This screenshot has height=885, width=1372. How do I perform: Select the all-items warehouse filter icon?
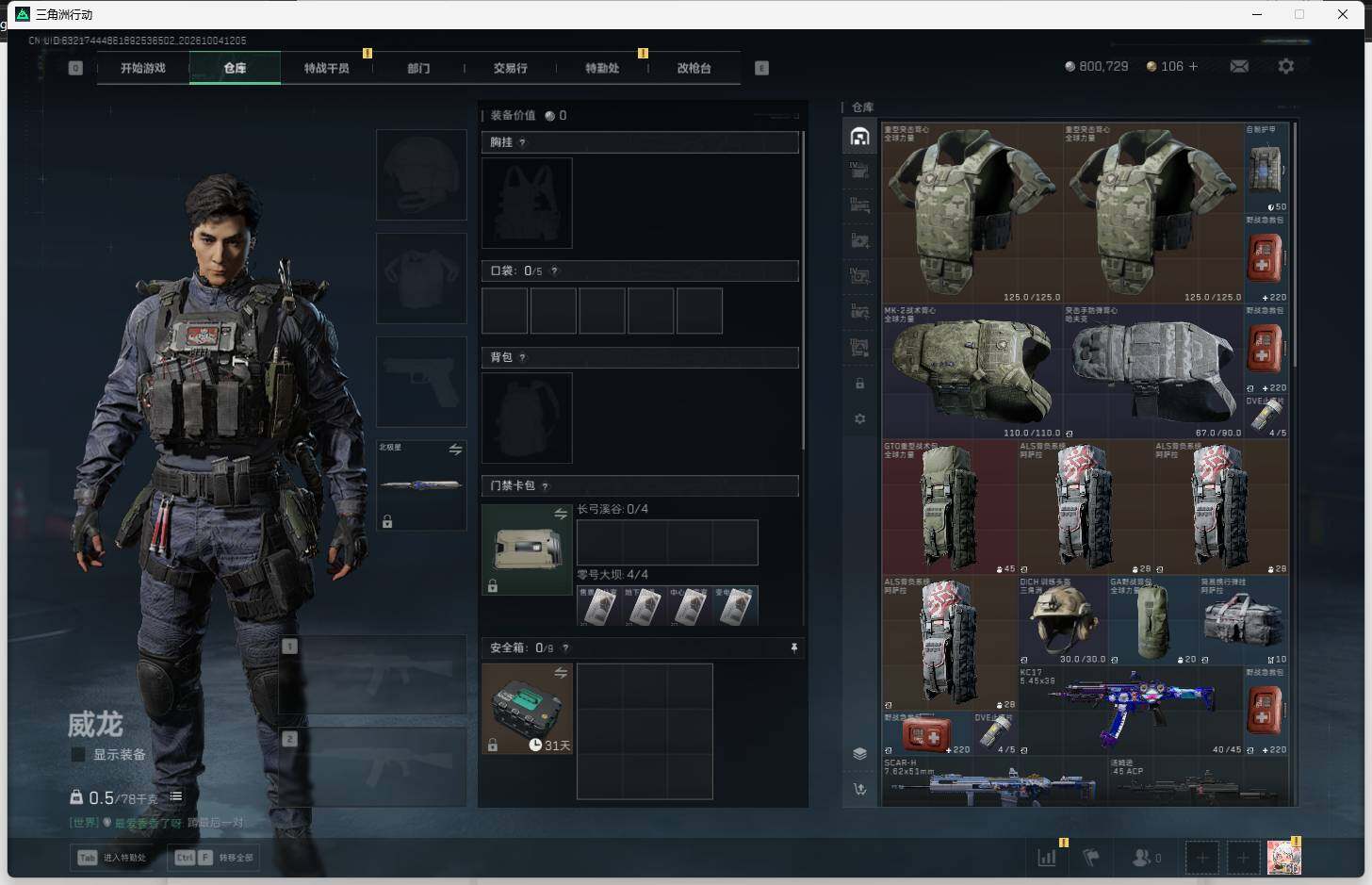pyautogui.click(x=859, y=138)
